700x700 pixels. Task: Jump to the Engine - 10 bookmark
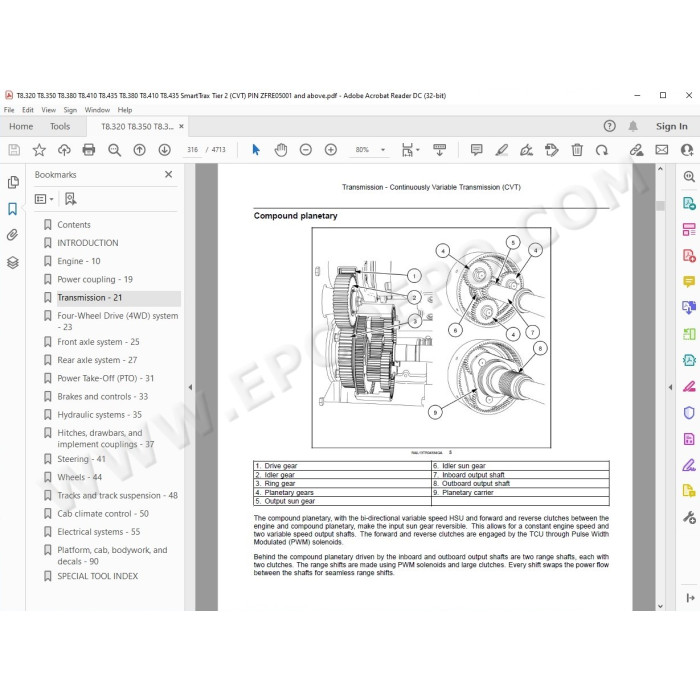point(79,261)
